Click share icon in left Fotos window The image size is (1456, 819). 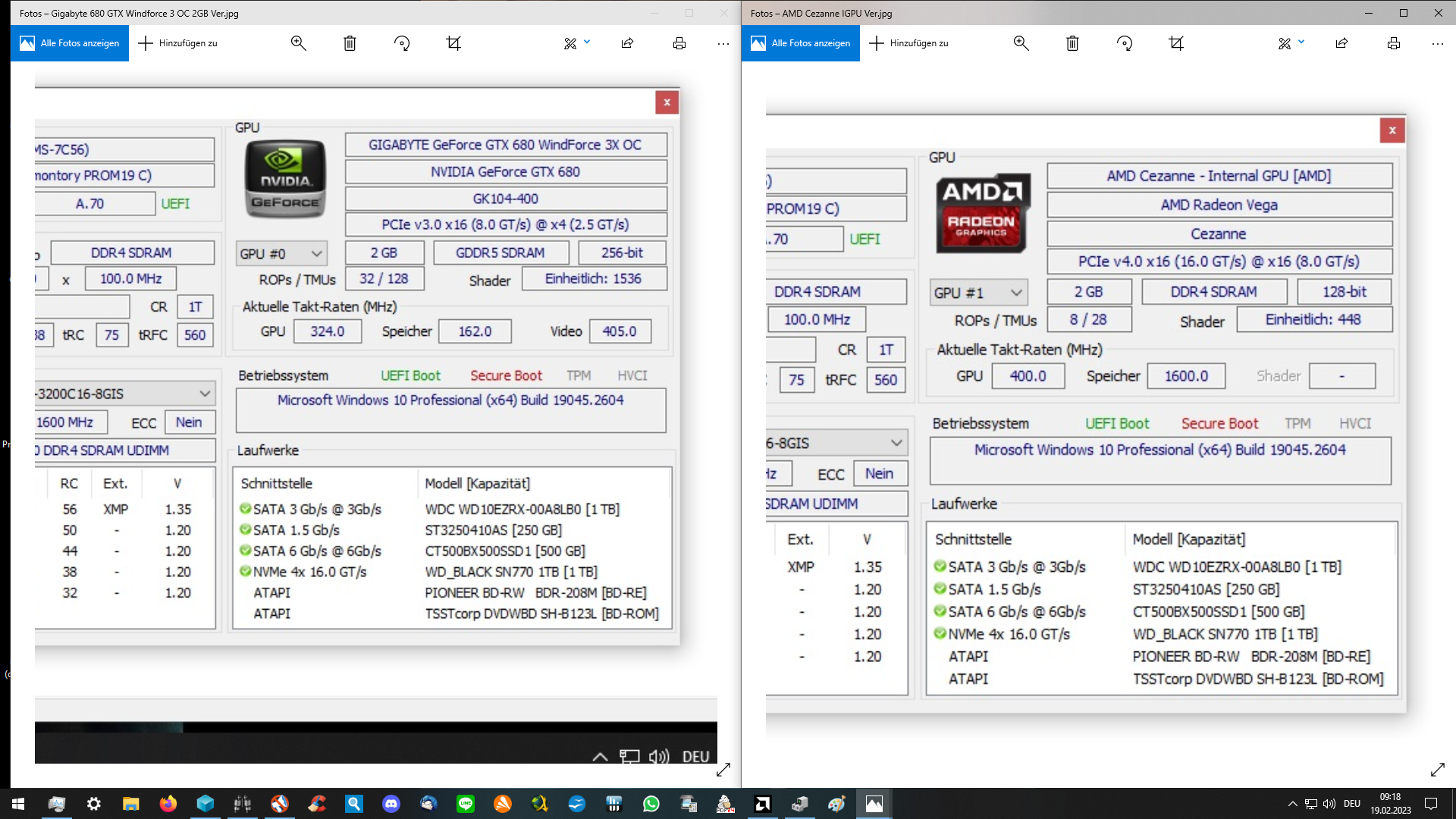[x=627, y=43]
